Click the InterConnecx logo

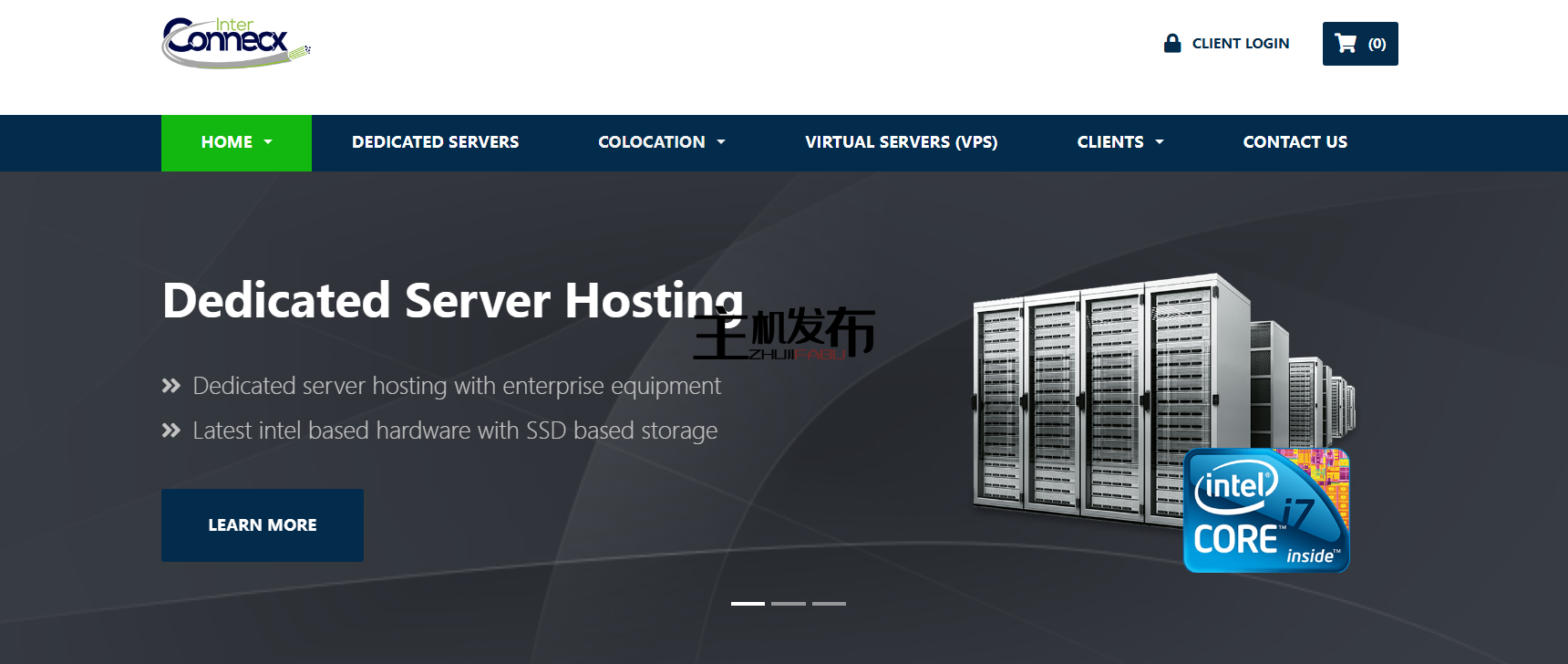[235, 43]
